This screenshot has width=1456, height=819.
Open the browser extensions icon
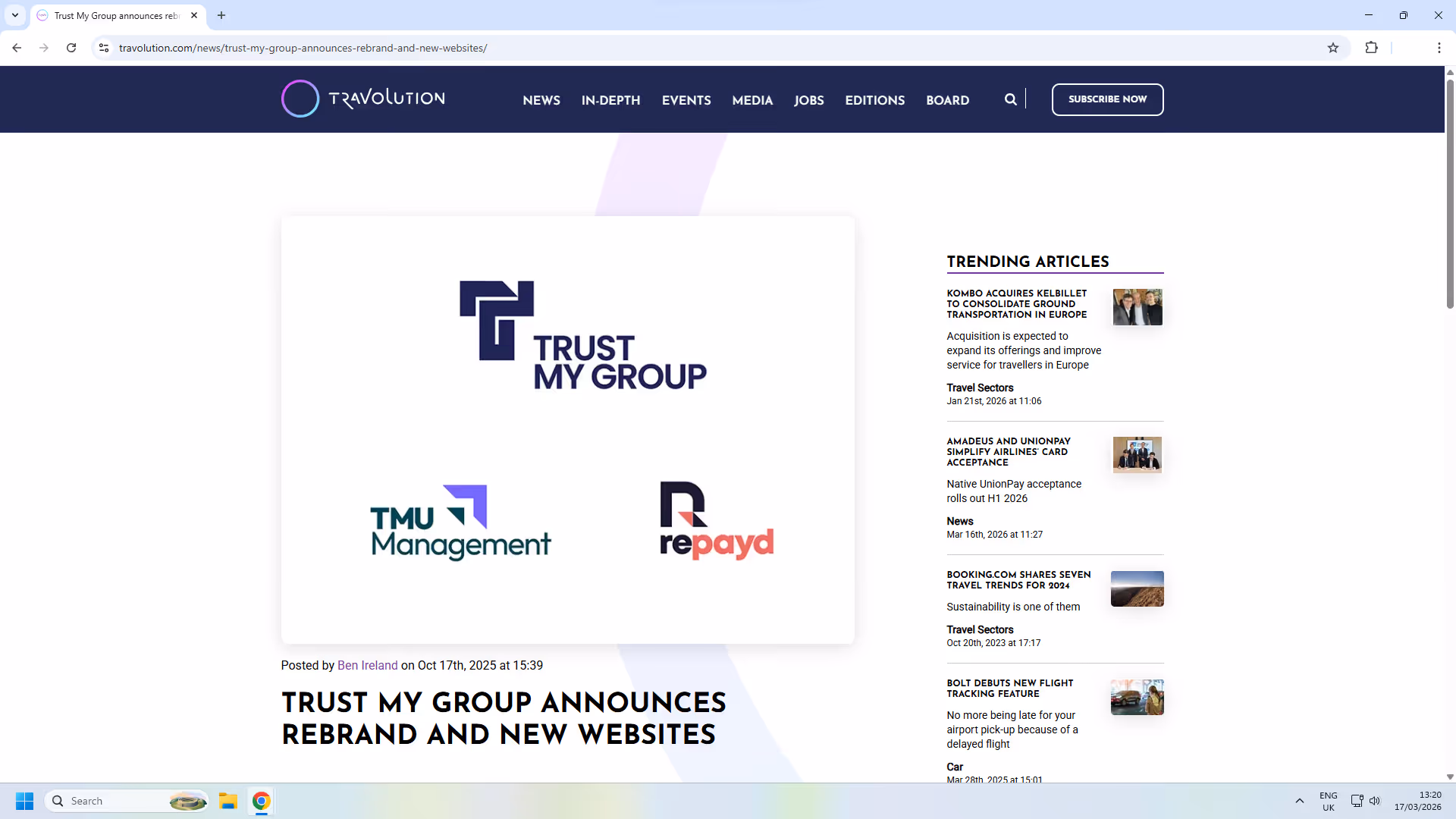[1372, 47]
